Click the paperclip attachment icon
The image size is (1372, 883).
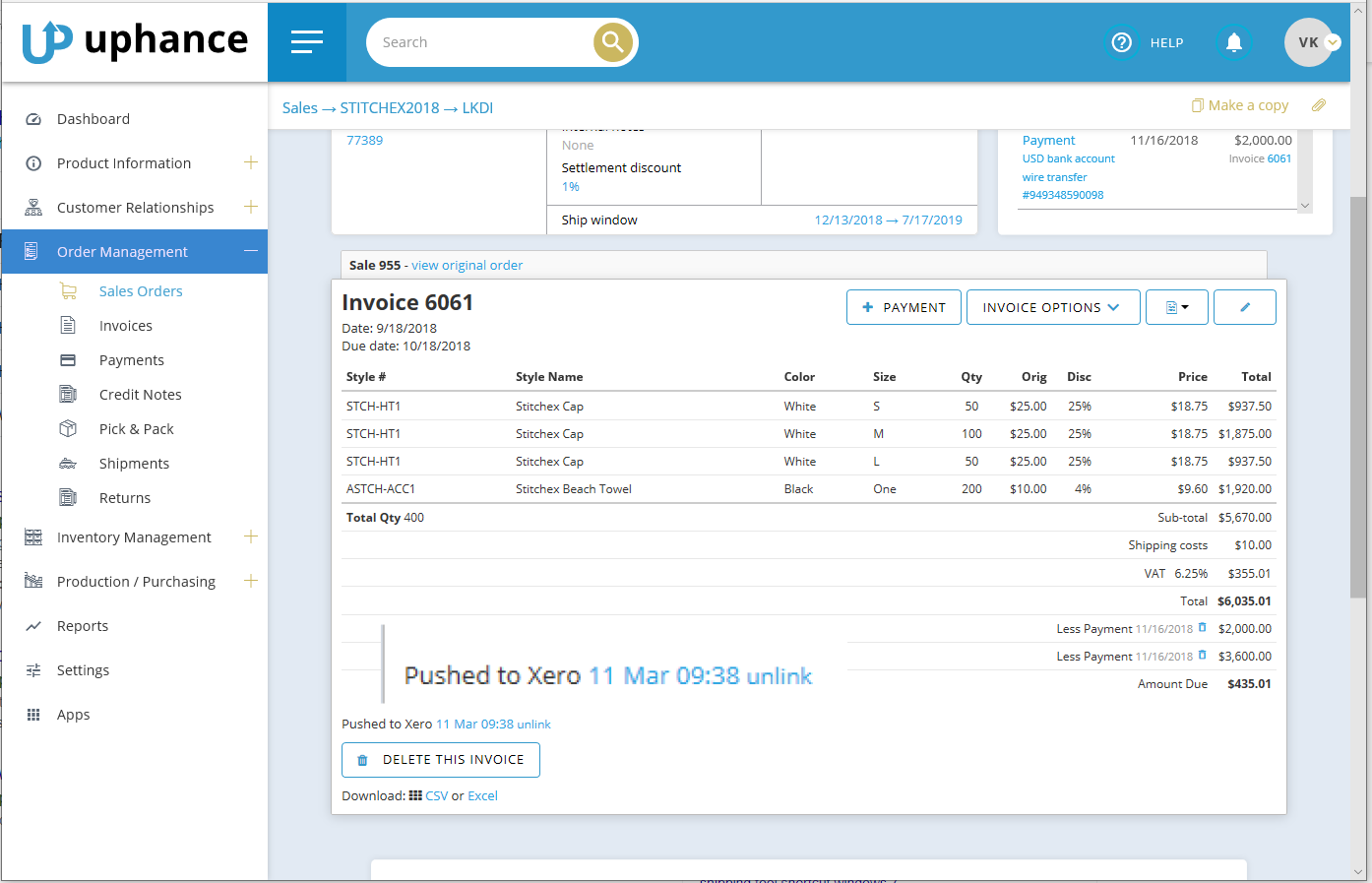[x=1319, y=105]
